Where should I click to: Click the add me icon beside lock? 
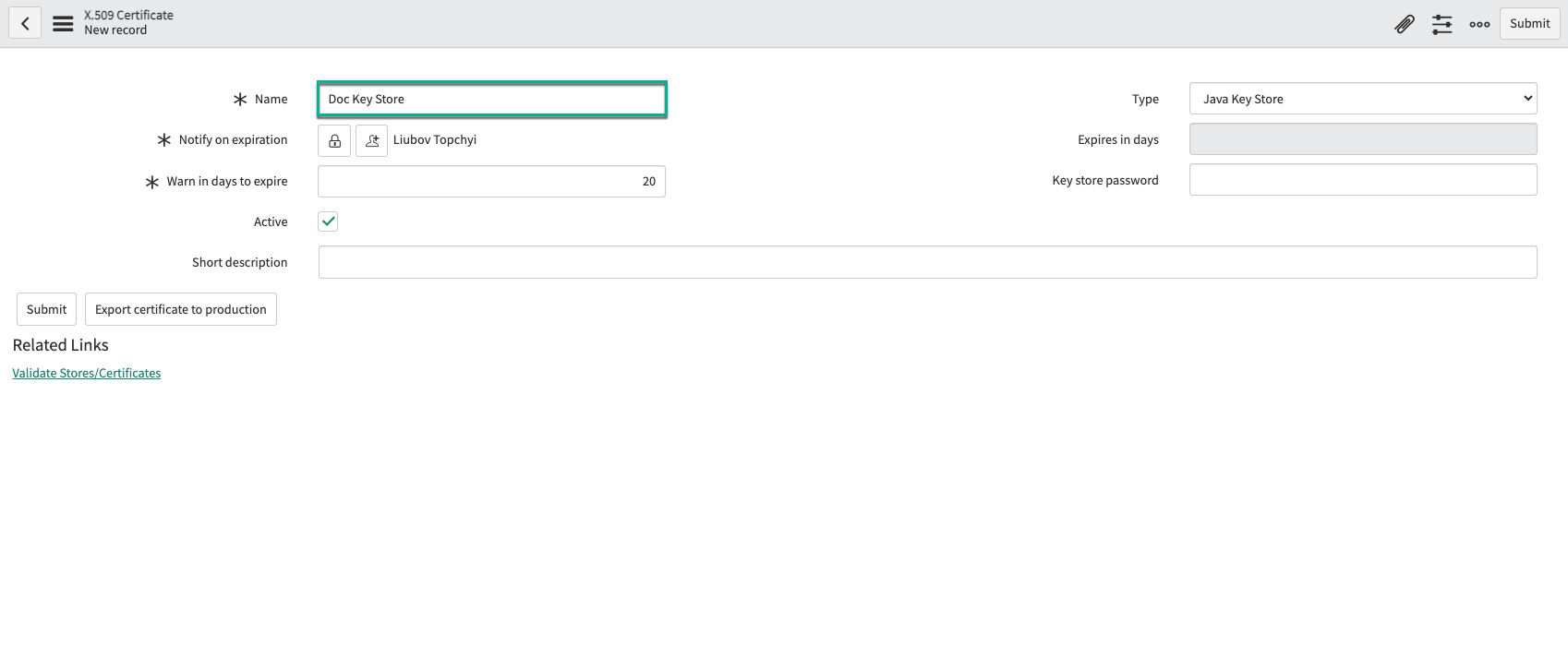point(371,140)
